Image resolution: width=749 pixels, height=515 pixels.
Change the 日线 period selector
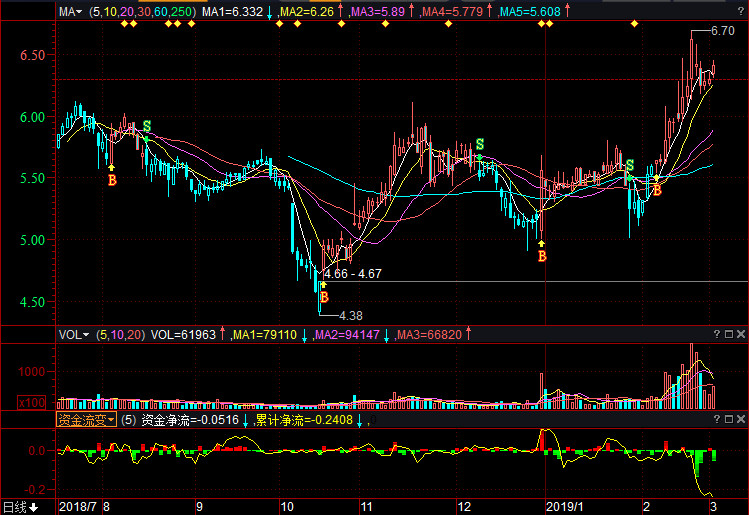(20, 507)
